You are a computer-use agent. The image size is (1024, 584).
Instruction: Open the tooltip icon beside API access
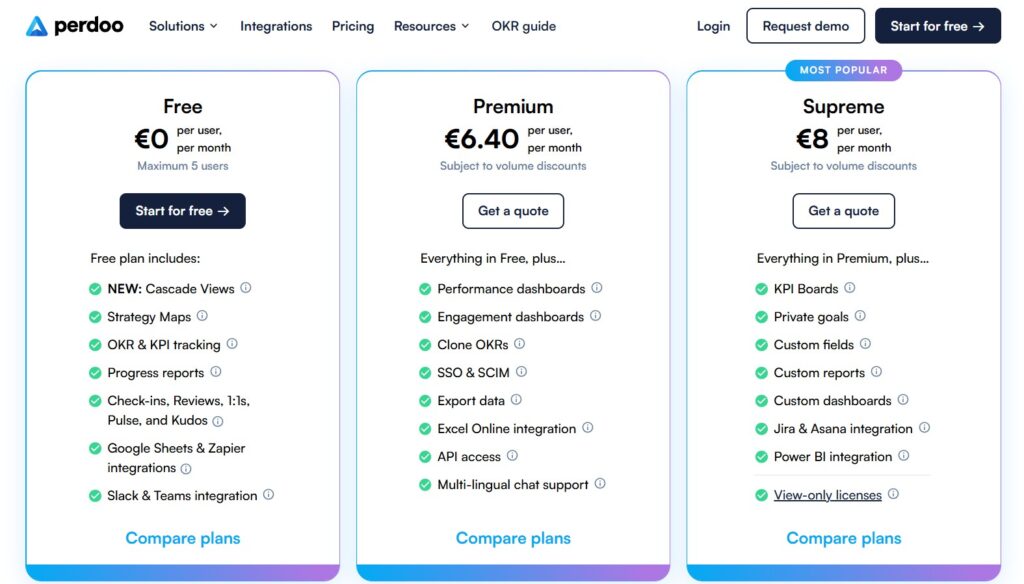(x=511, y=455)
